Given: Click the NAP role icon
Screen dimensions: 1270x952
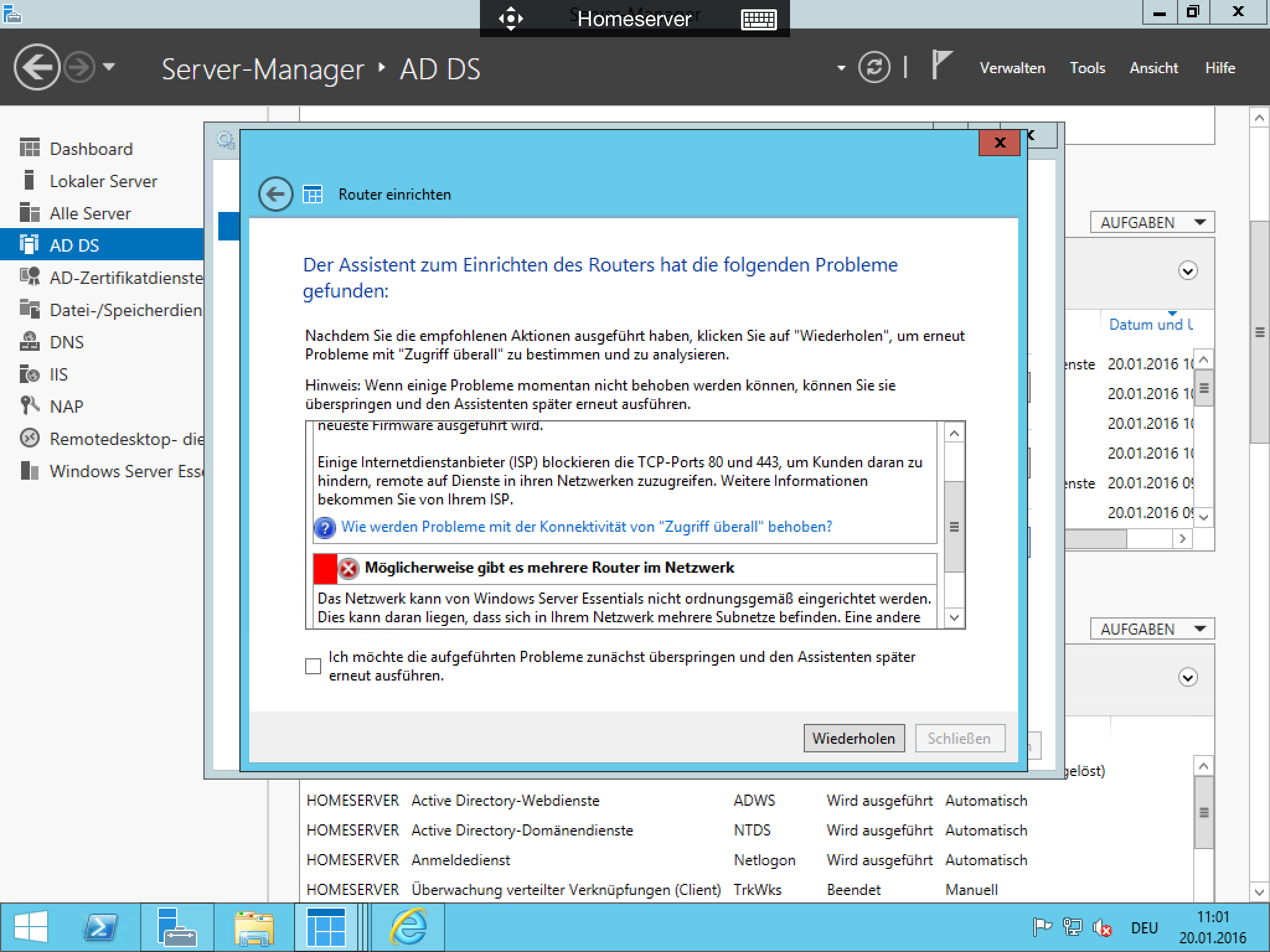Looking at the screenshot, I should [29, 405].
